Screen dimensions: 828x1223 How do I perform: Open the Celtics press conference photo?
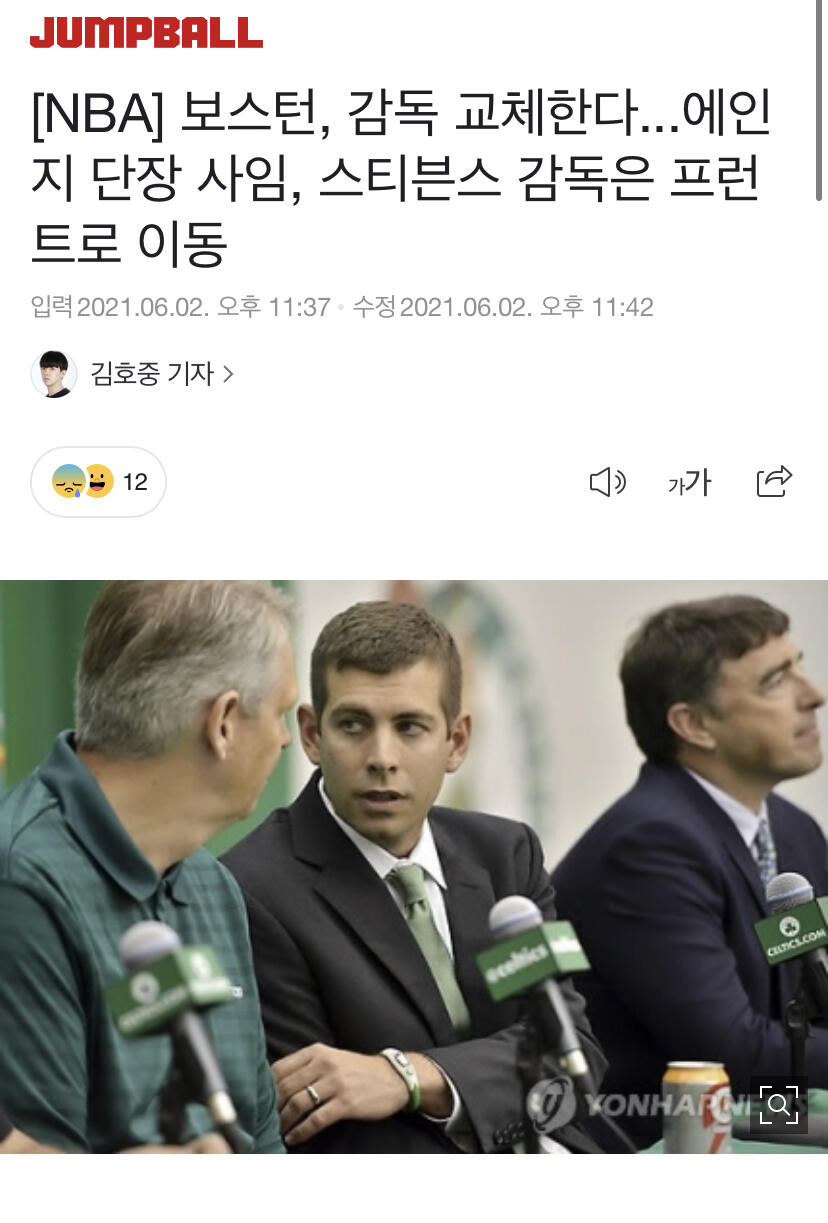[414, 866]
